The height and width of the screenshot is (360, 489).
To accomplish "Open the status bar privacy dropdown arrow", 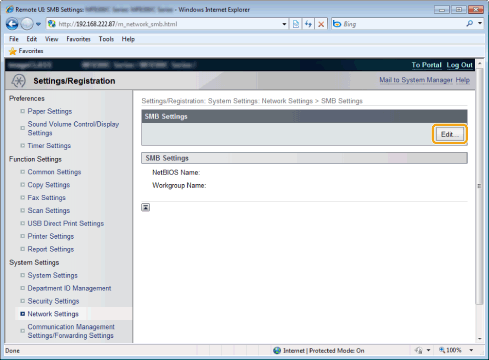I will [x=428, y=350].
